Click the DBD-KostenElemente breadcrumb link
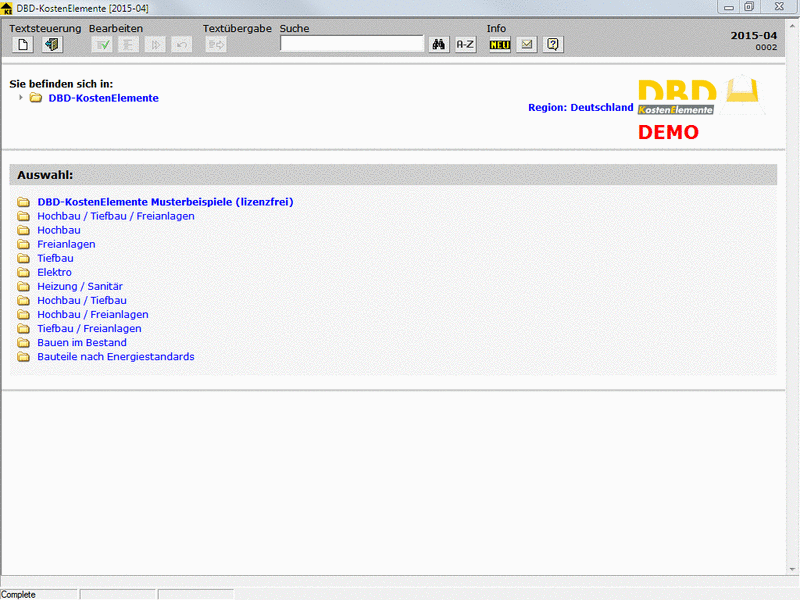The width and height of the screenshot is (800, 600). (104, 98)
